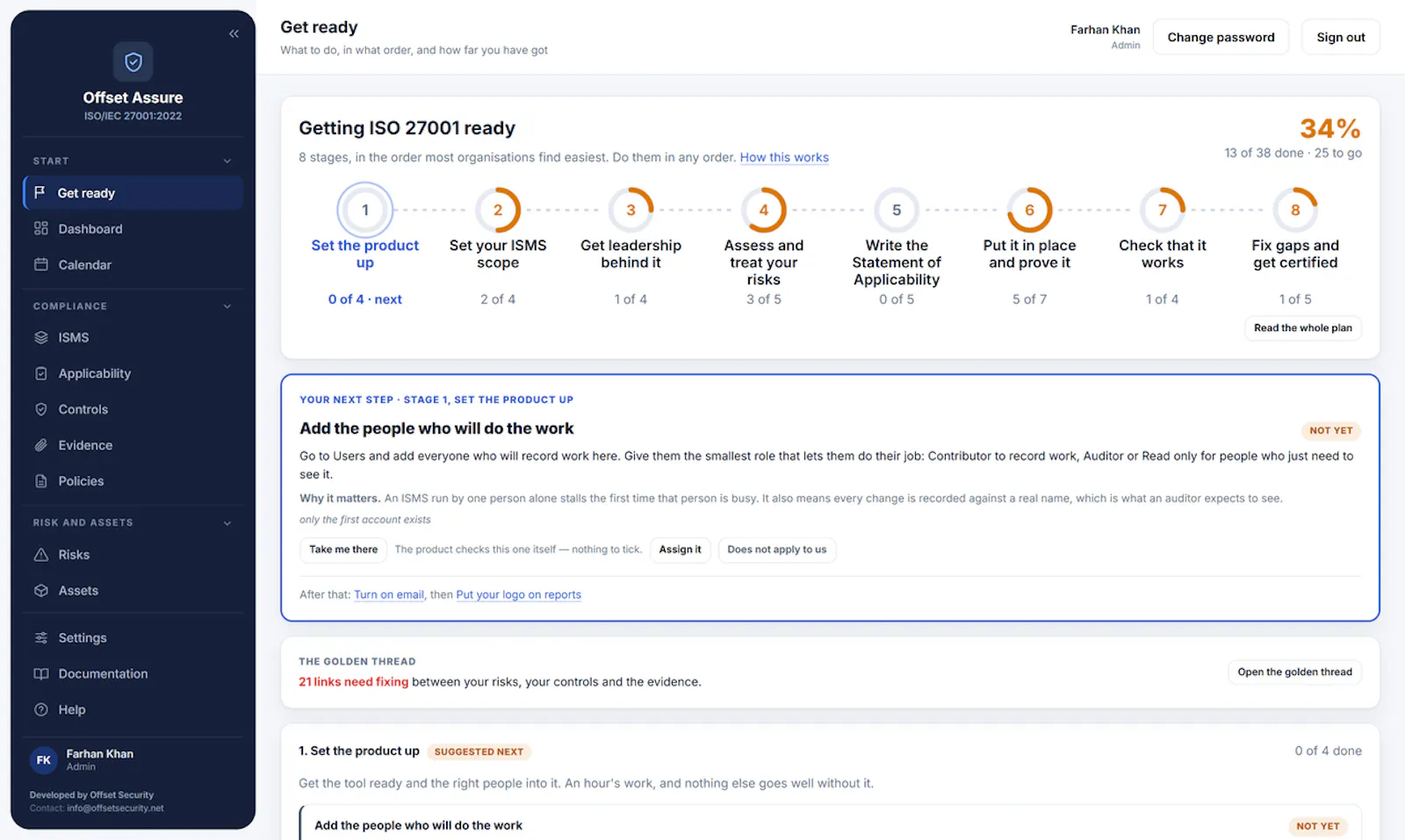This screenshot has width=1405, height=840.
Task: Select stage 4 Assess and treat your risks
Action: (763, 246)
